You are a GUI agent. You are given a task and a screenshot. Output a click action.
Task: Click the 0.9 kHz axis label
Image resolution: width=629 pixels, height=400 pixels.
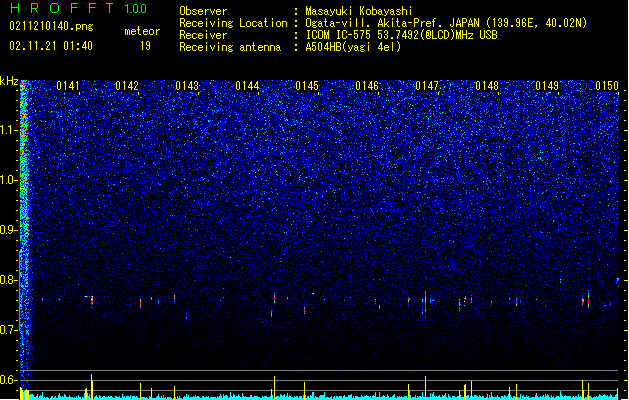(x=9, y=230)
